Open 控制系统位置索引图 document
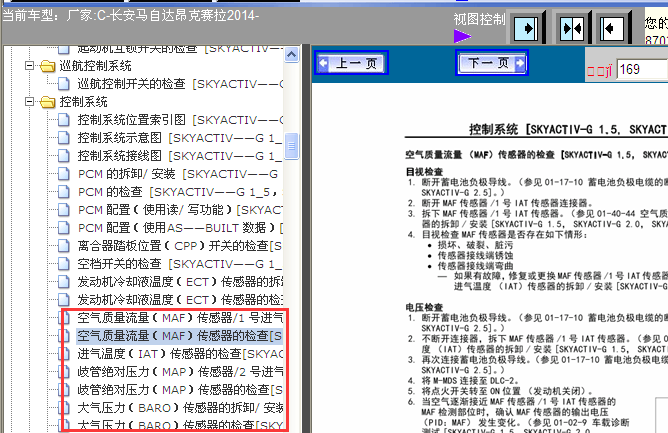668x433 pixels. 180,120
